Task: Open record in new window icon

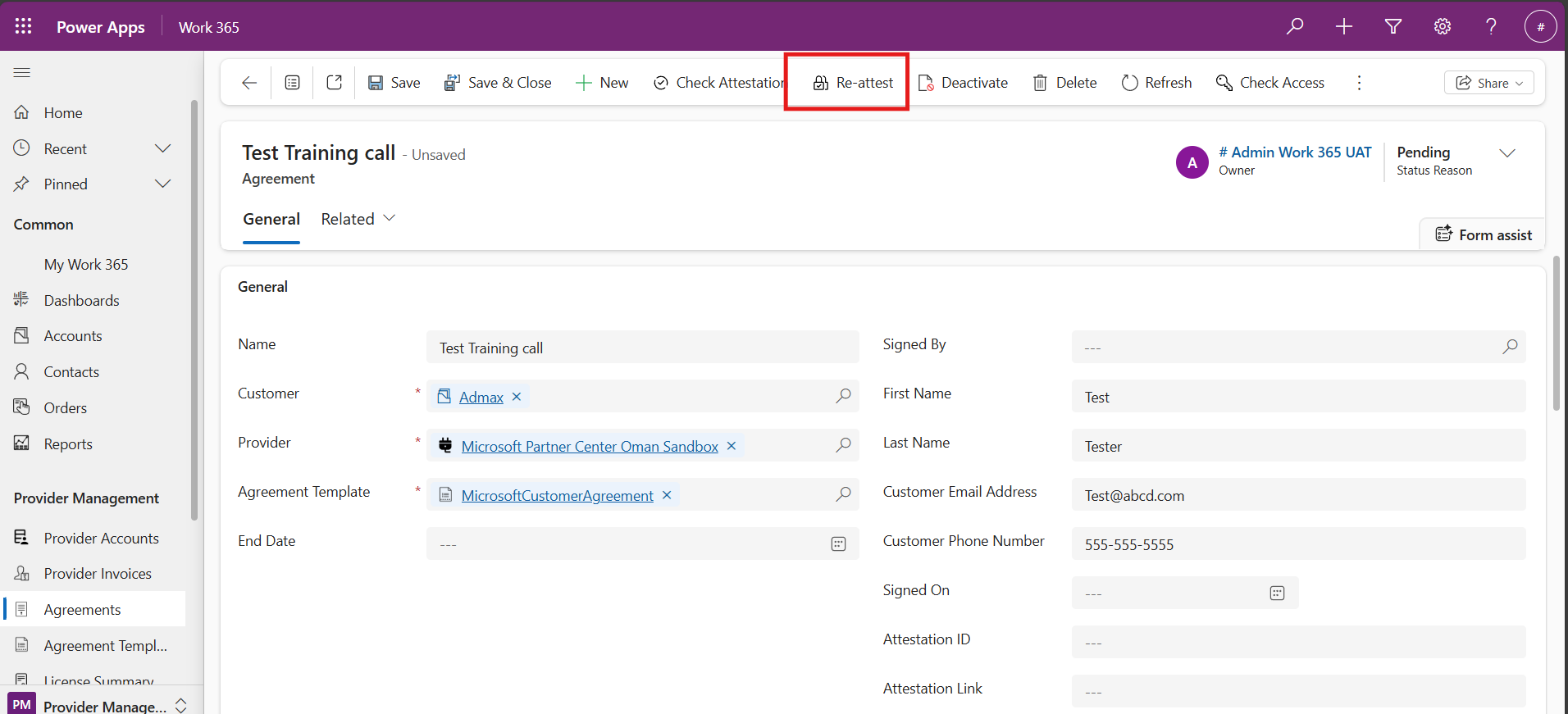Action: coord(334,83)
